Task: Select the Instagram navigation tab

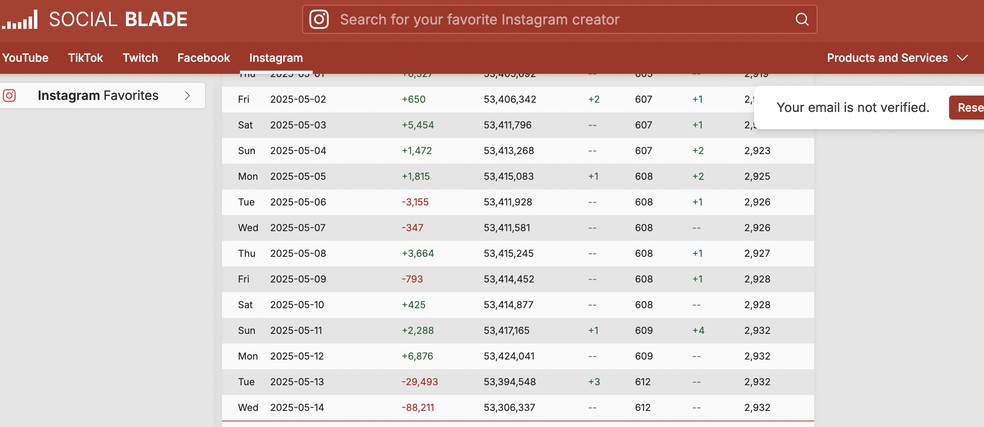Action: click(276, 58)
